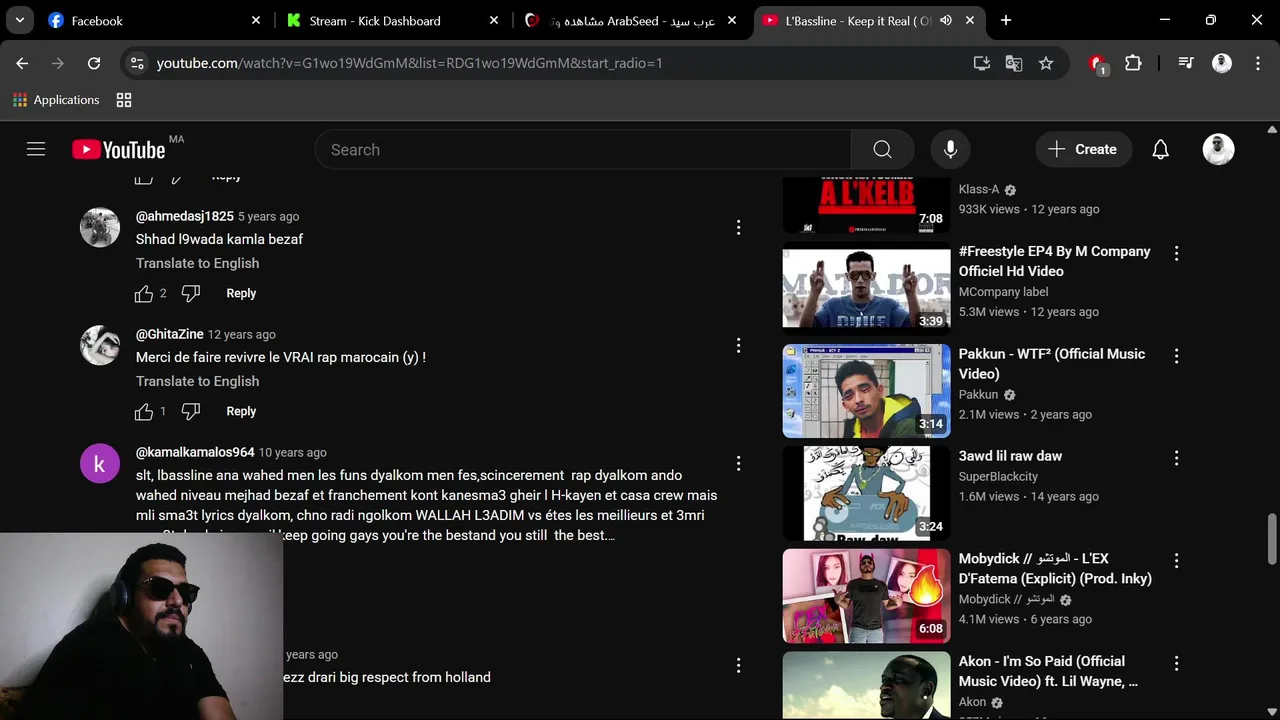Reply to @GhitaZine comment
Image resolution: width=1280 pixels, height=720 pixels.
[241, 411]
